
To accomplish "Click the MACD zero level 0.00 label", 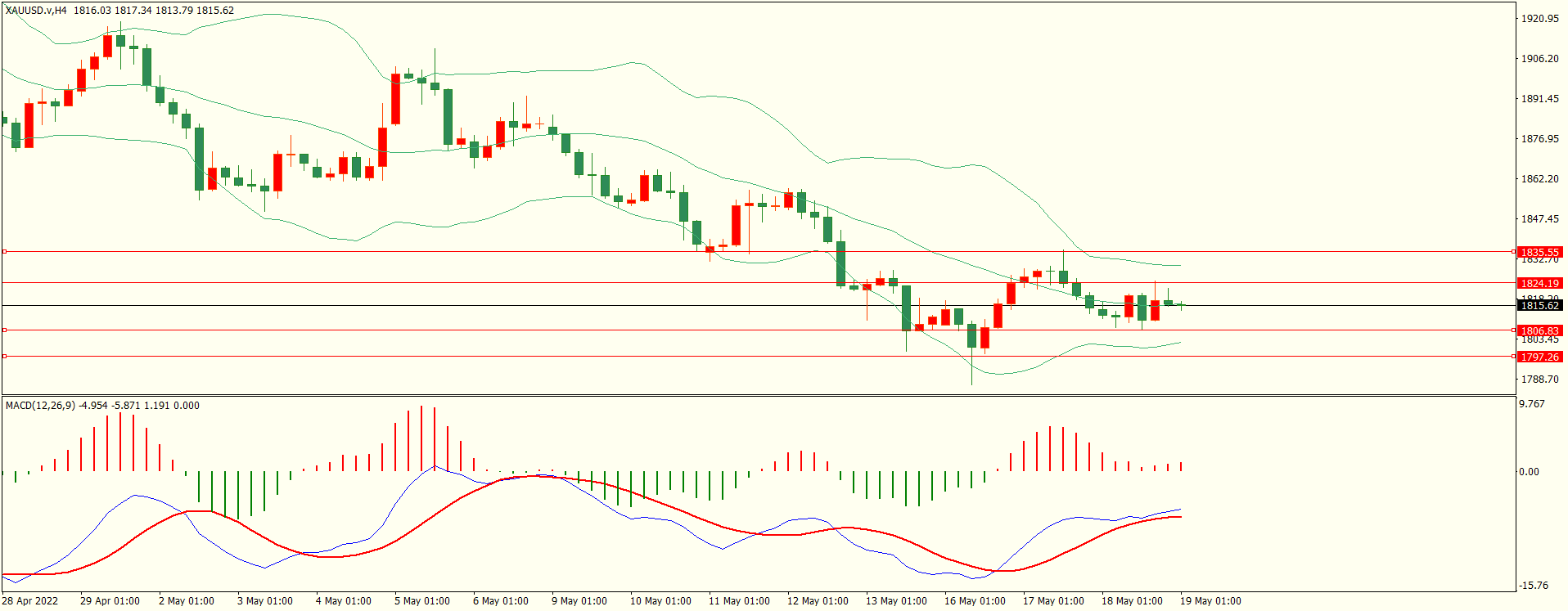I will point(1529,471).
